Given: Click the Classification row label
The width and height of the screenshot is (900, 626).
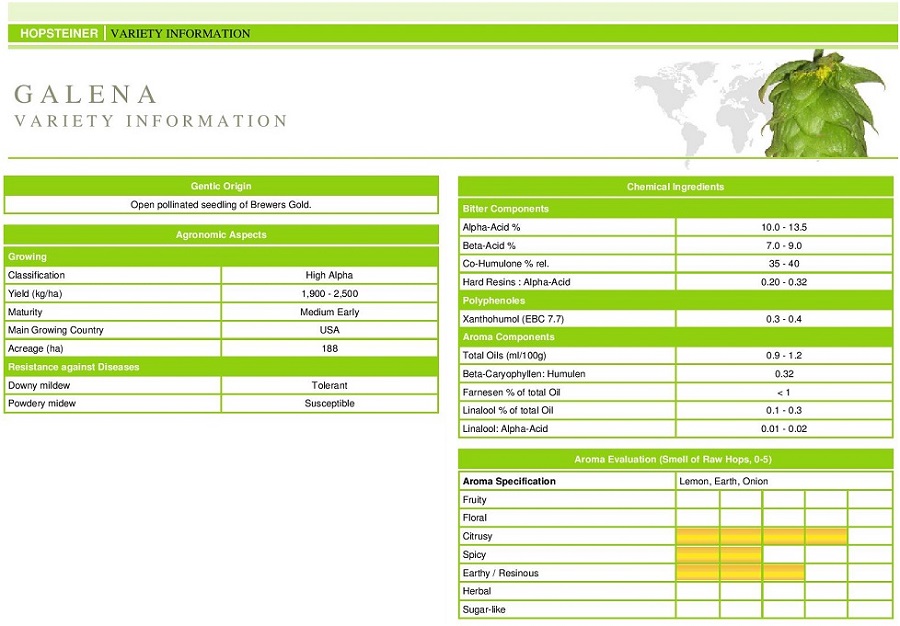Looking at the screenshot, I should (x=36, y=275).
